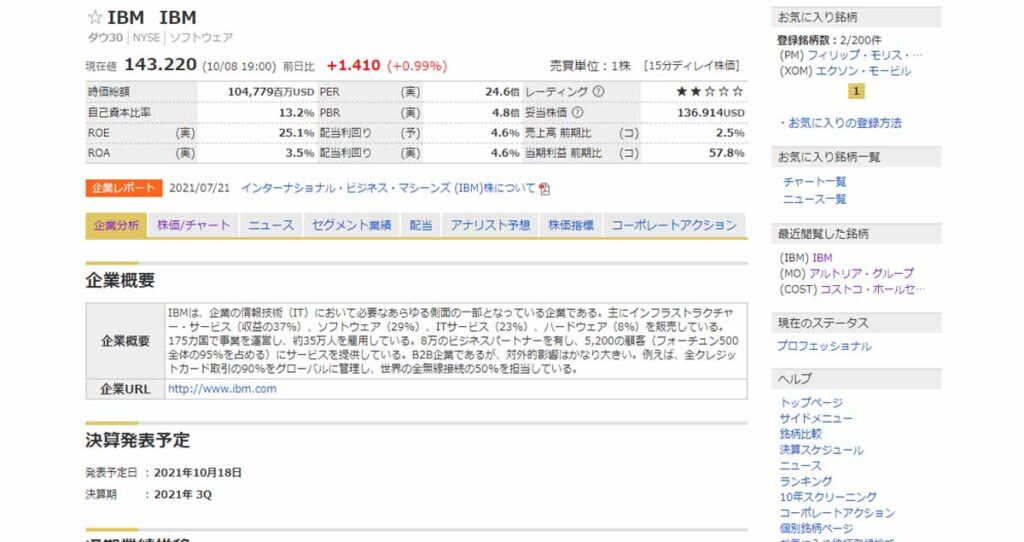
Task: Click the 企業レポート orange label
Action: click(123, 188)
